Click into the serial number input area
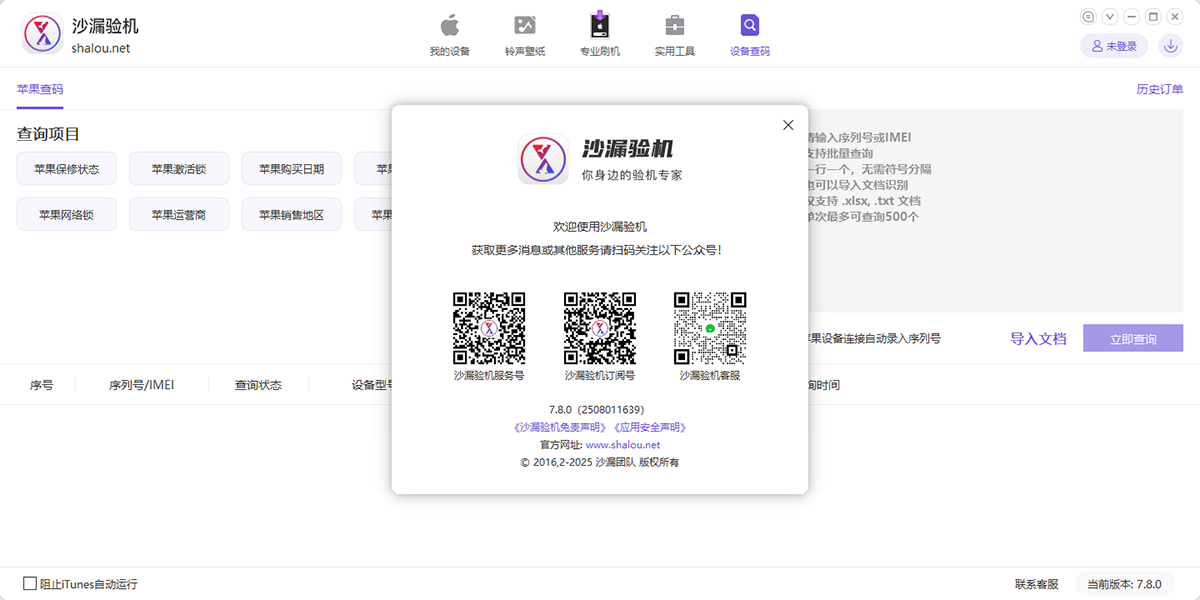 coord(996,210)
